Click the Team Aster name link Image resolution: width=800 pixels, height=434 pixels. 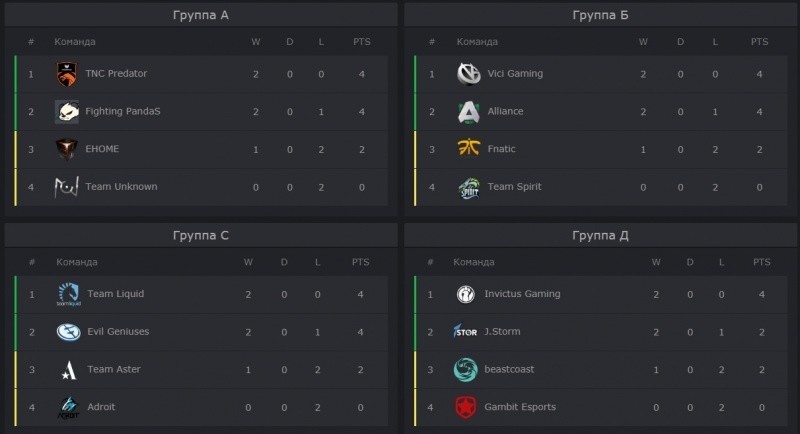click(x=114, y=369)
